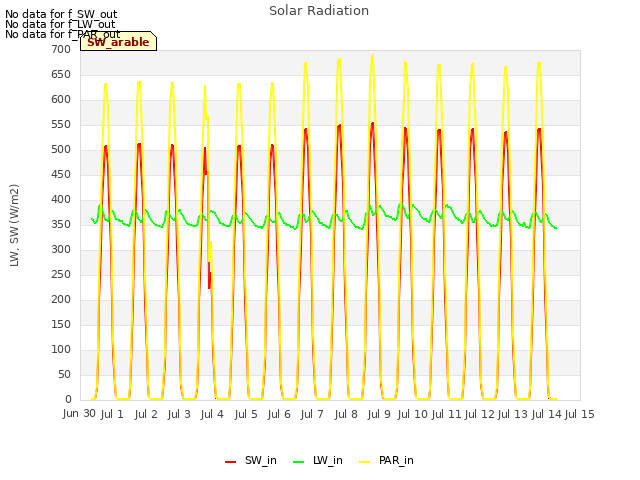The image size is (640, 480).
Task: Click the SW_in red legend swatch
Action: 231,462
